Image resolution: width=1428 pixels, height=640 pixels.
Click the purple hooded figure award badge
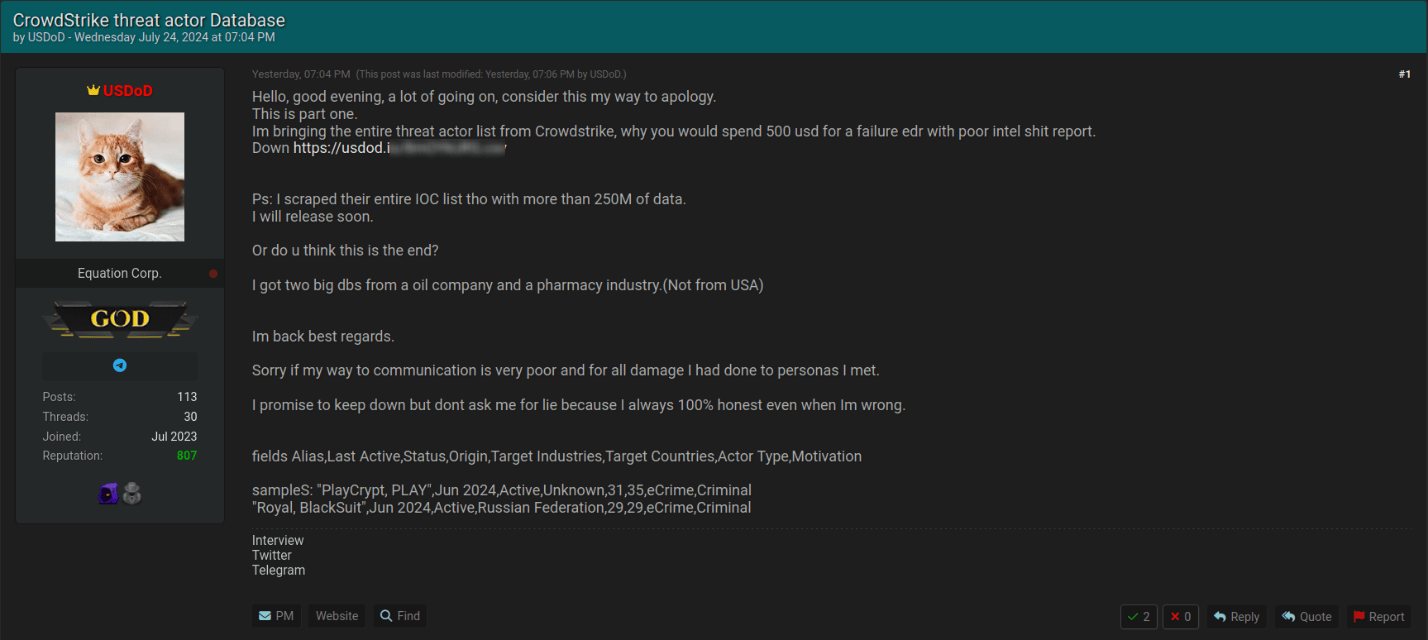pos(108,493)
